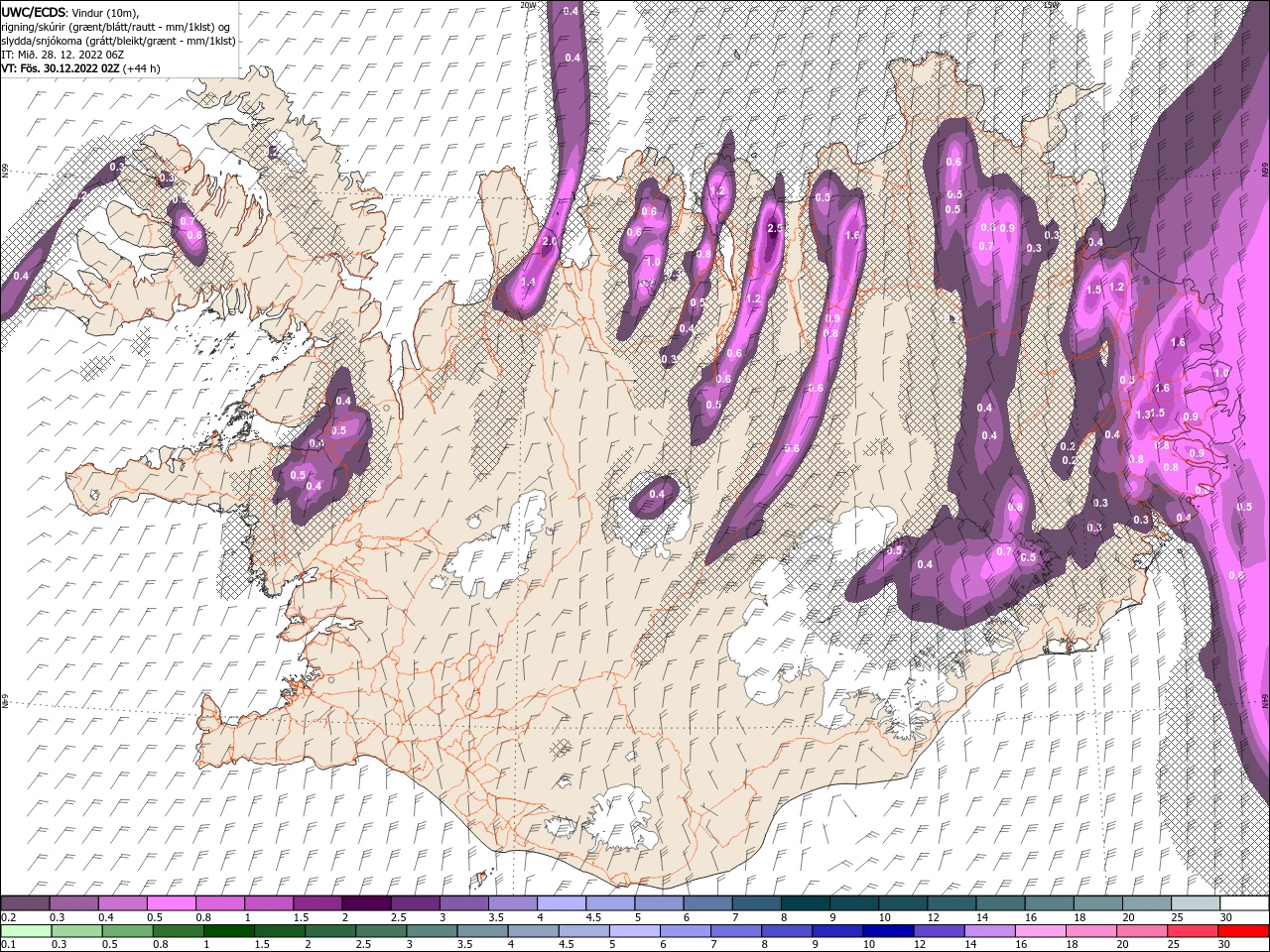Select the 20 swatch in the upper scale
Image resolution: width=1270 pixels, height=952 pixels.
coord(1147,903)
